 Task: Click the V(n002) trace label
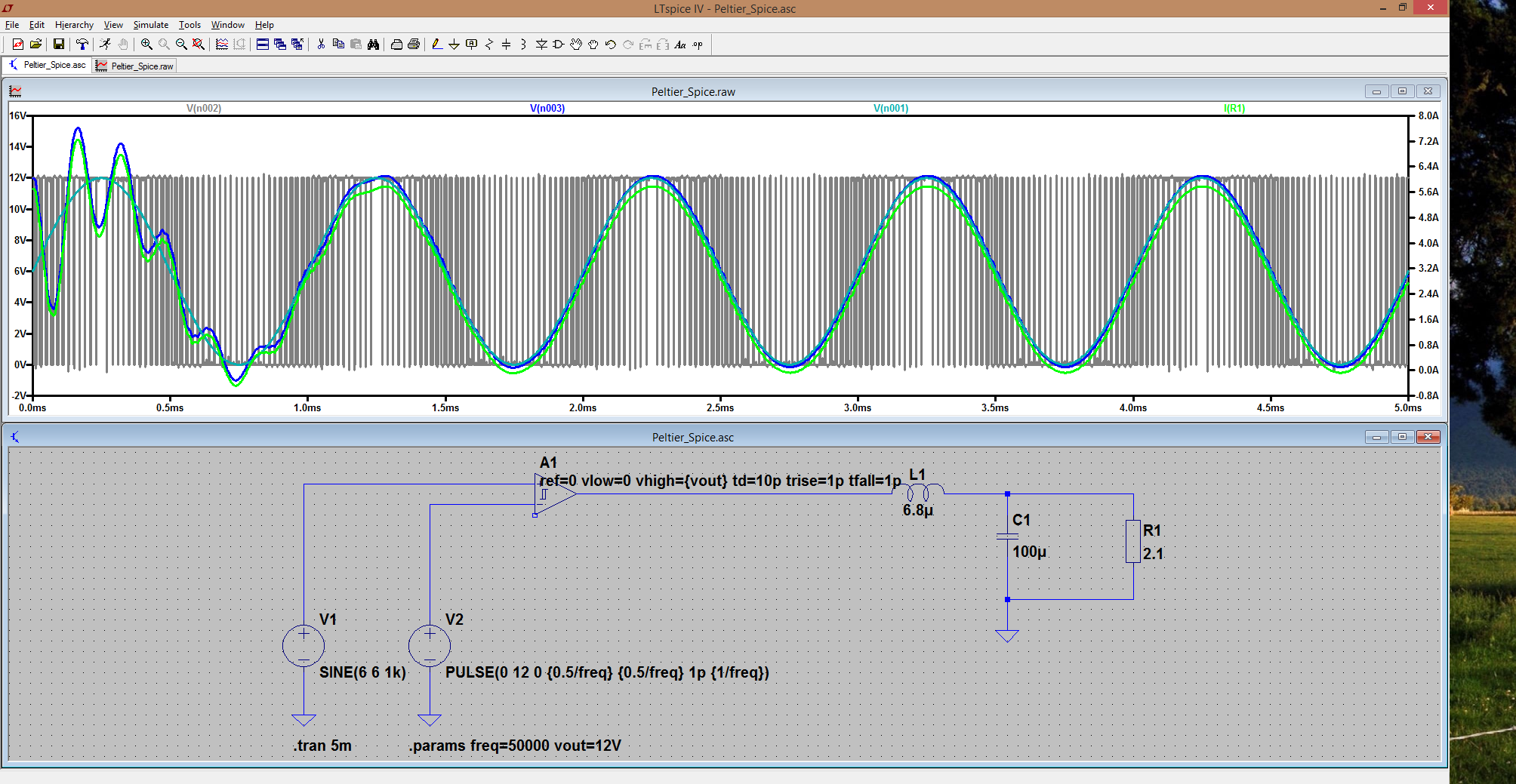(x=204, y=108)
